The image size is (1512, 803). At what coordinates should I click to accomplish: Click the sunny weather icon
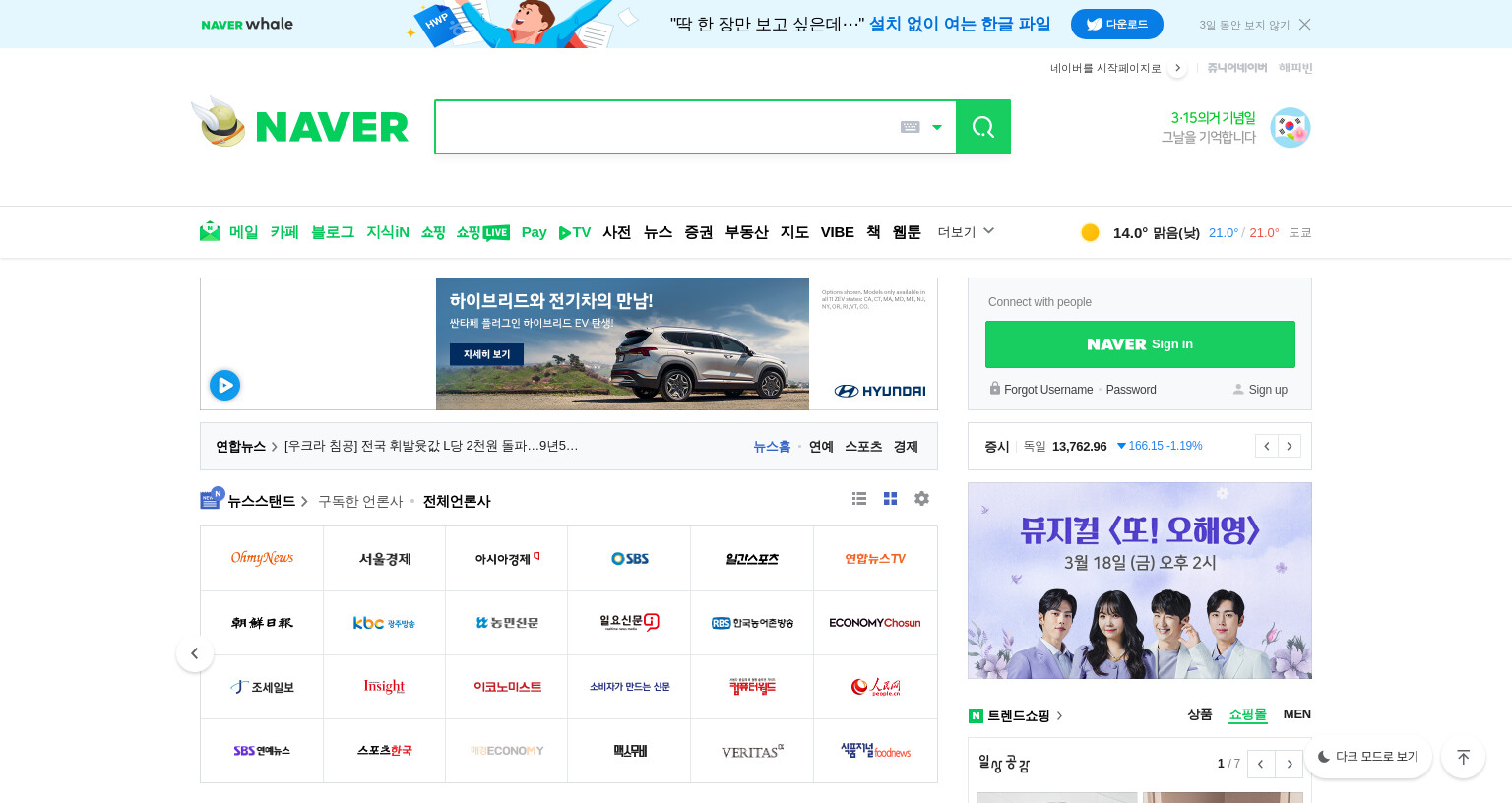[x=1090, y=232]
